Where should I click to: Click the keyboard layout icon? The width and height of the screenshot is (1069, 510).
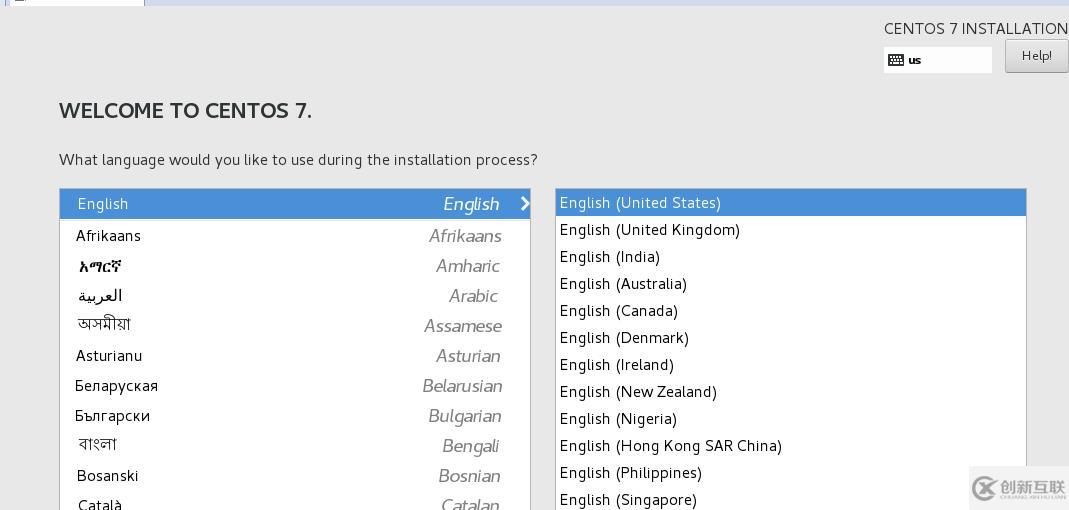[896, 60]
